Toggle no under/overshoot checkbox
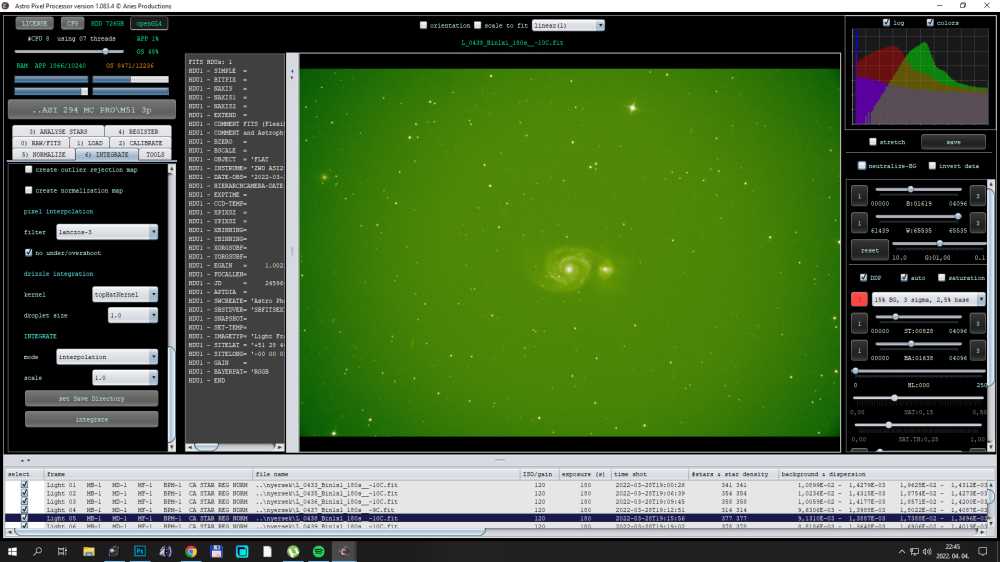The width and height of the screenshot is (1000, 562). pyautogui.click(x=29, y=253)
